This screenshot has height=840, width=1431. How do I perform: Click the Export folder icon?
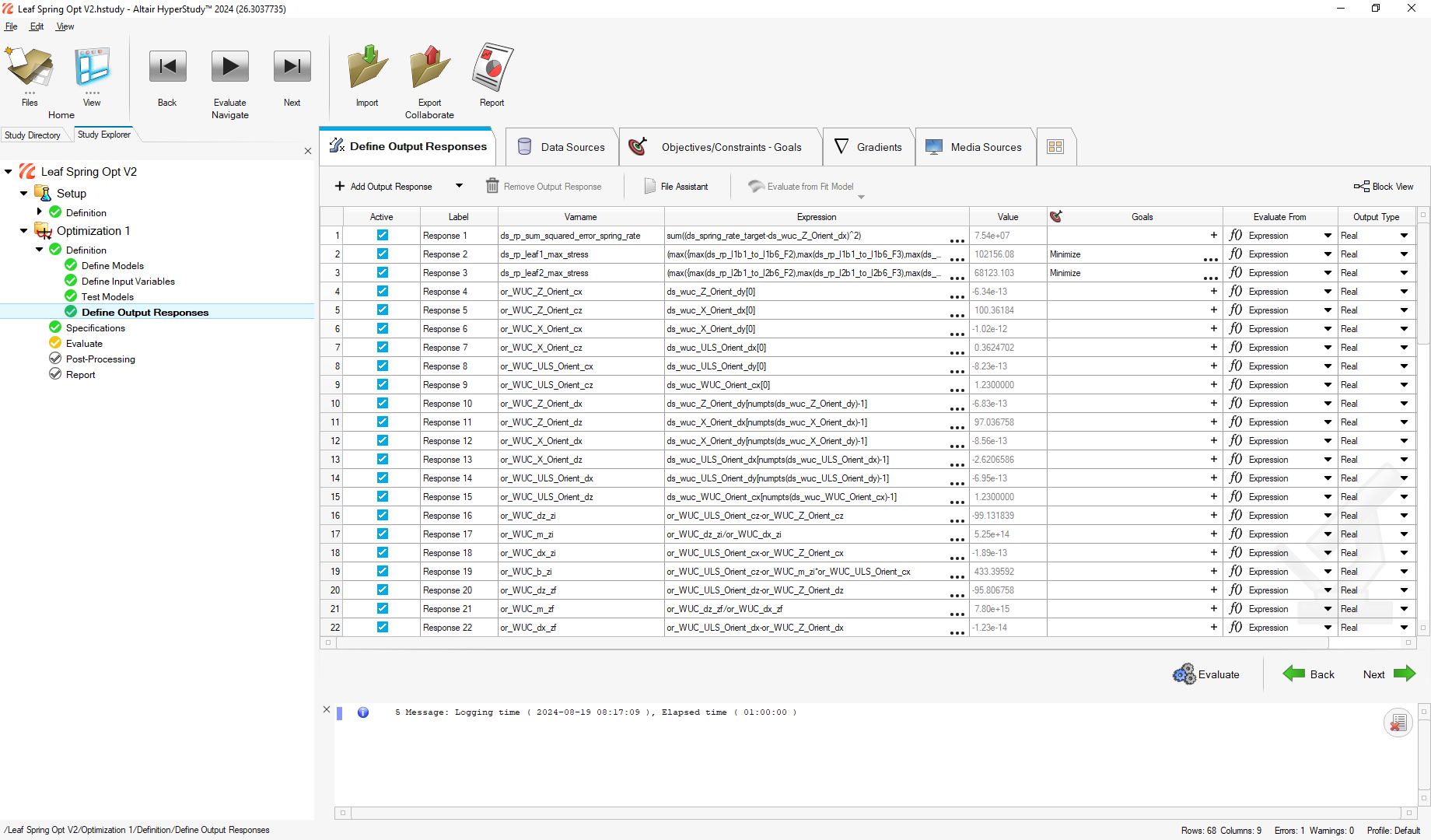click(429, 67)
